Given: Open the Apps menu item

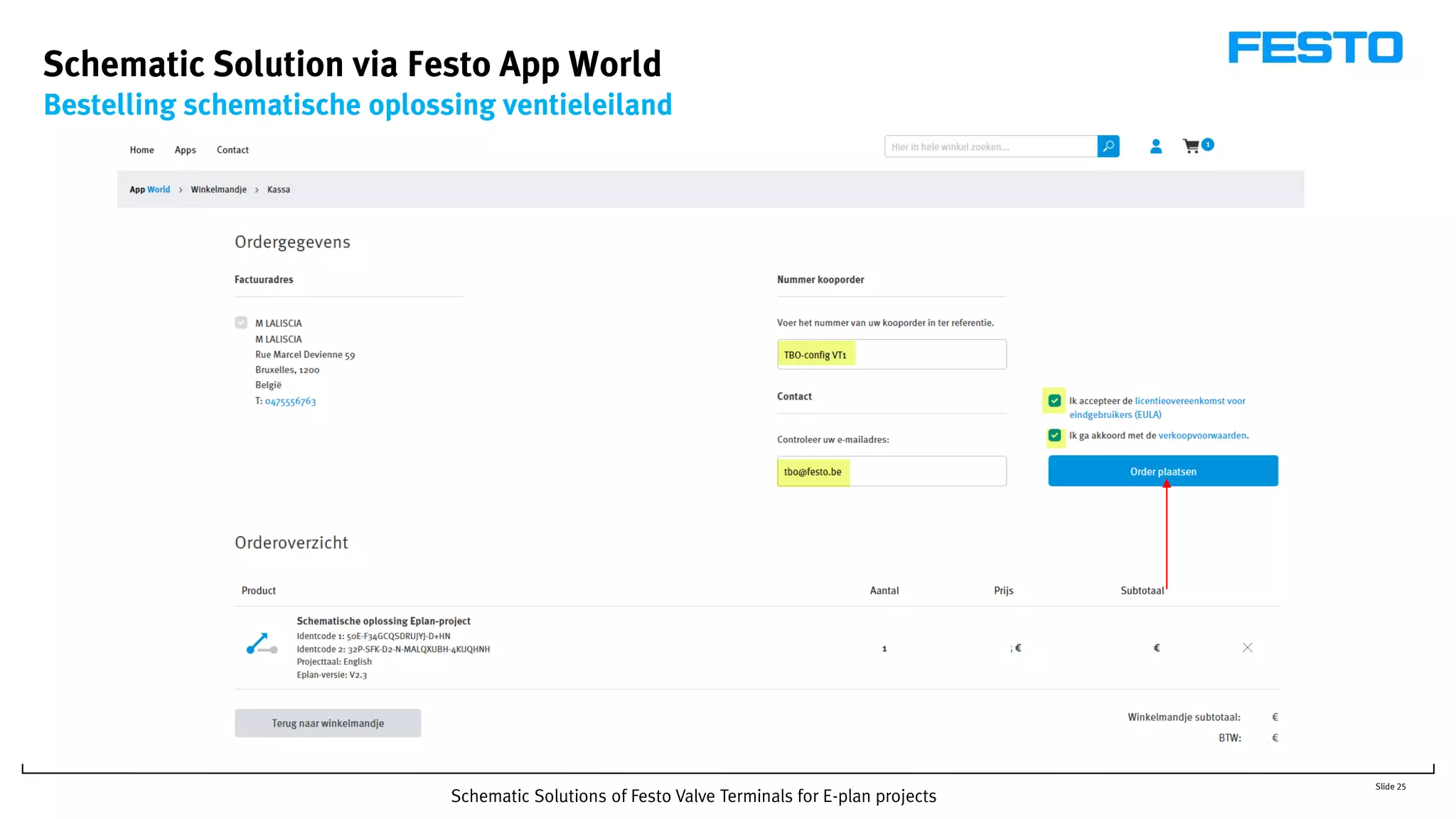Looking at the screenshot, I should pos(185,150).
